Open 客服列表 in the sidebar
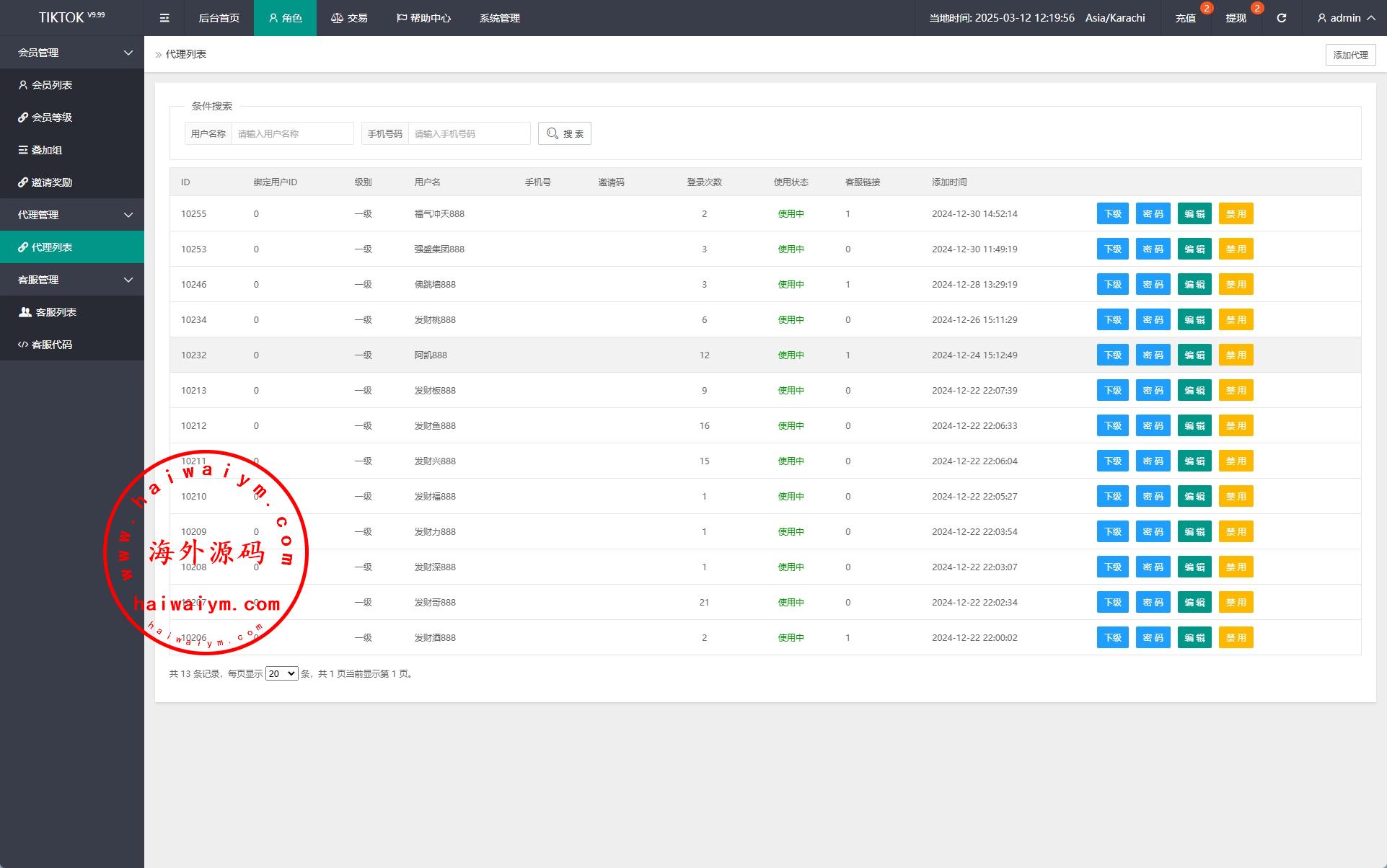1387x868 pixels. (56, 312)
